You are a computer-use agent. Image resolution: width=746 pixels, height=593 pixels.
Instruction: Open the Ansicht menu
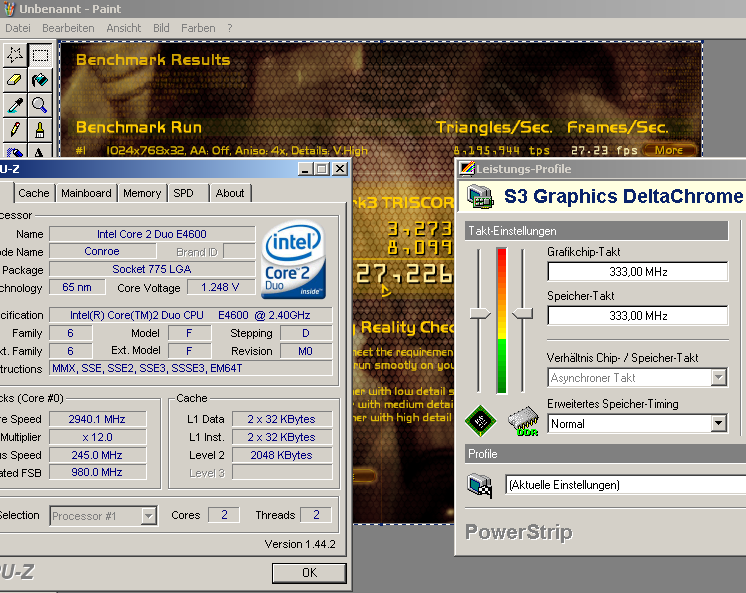[124, 28]
